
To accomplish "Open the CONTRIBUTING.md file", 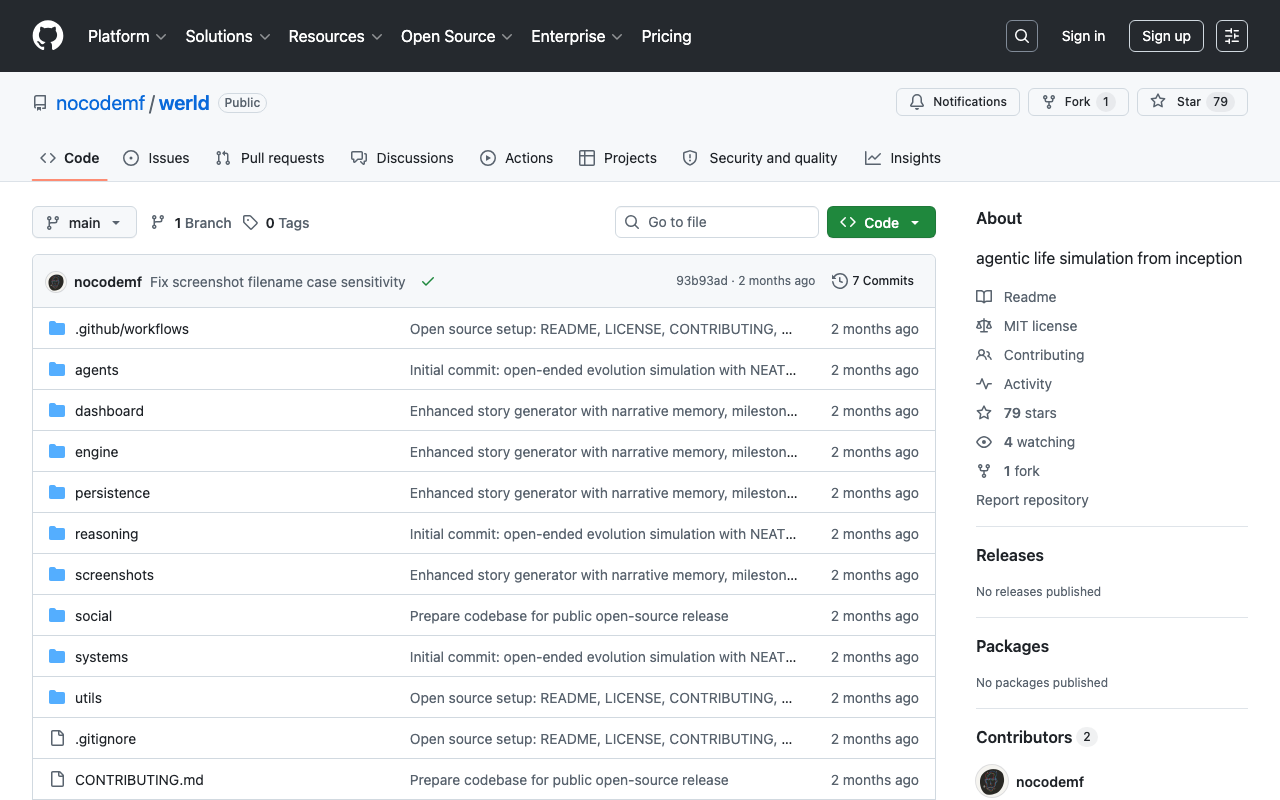I will point(139,780).
